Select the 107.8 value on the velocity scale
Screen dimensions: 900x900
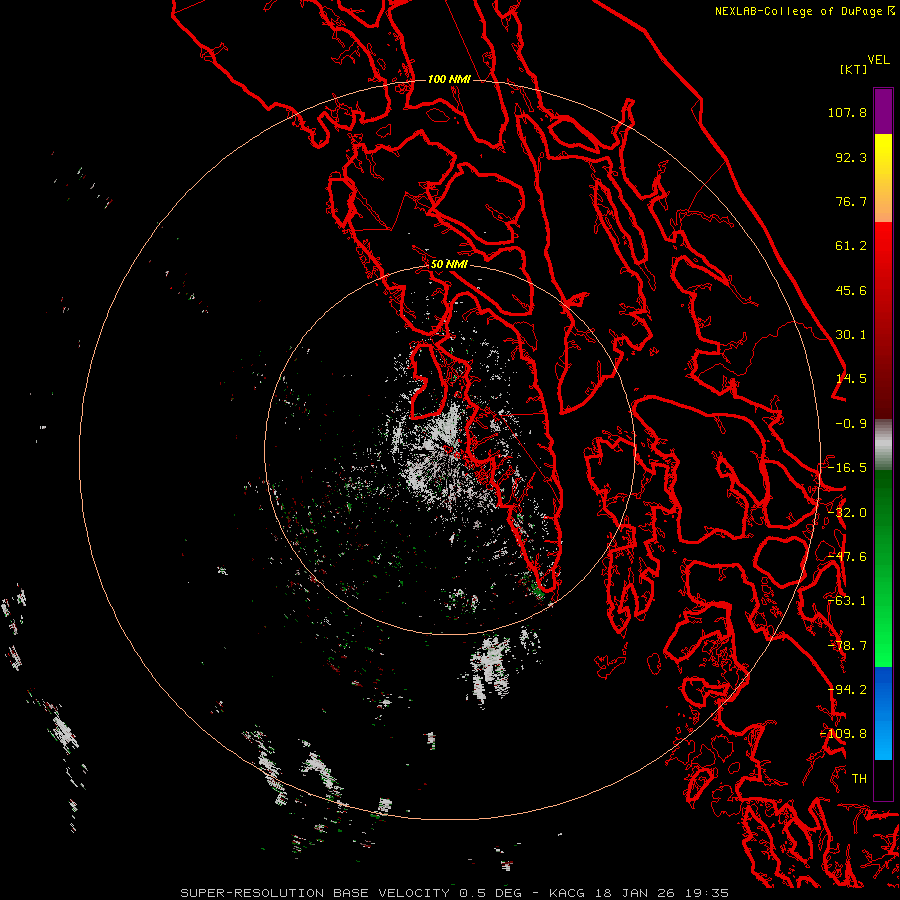[x=847, y=112]
